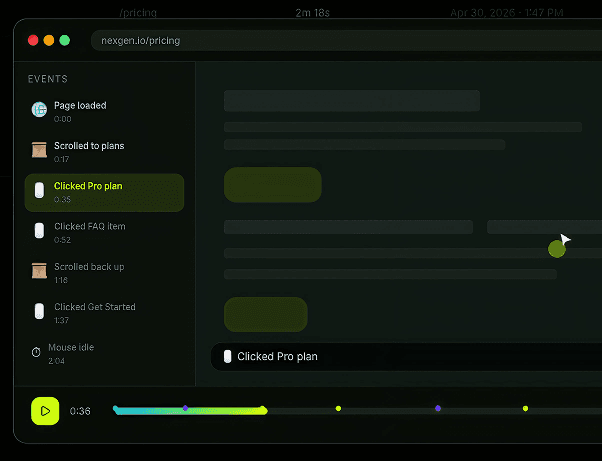Click the mouse icon in the event caption bar

tap(228, 357)
